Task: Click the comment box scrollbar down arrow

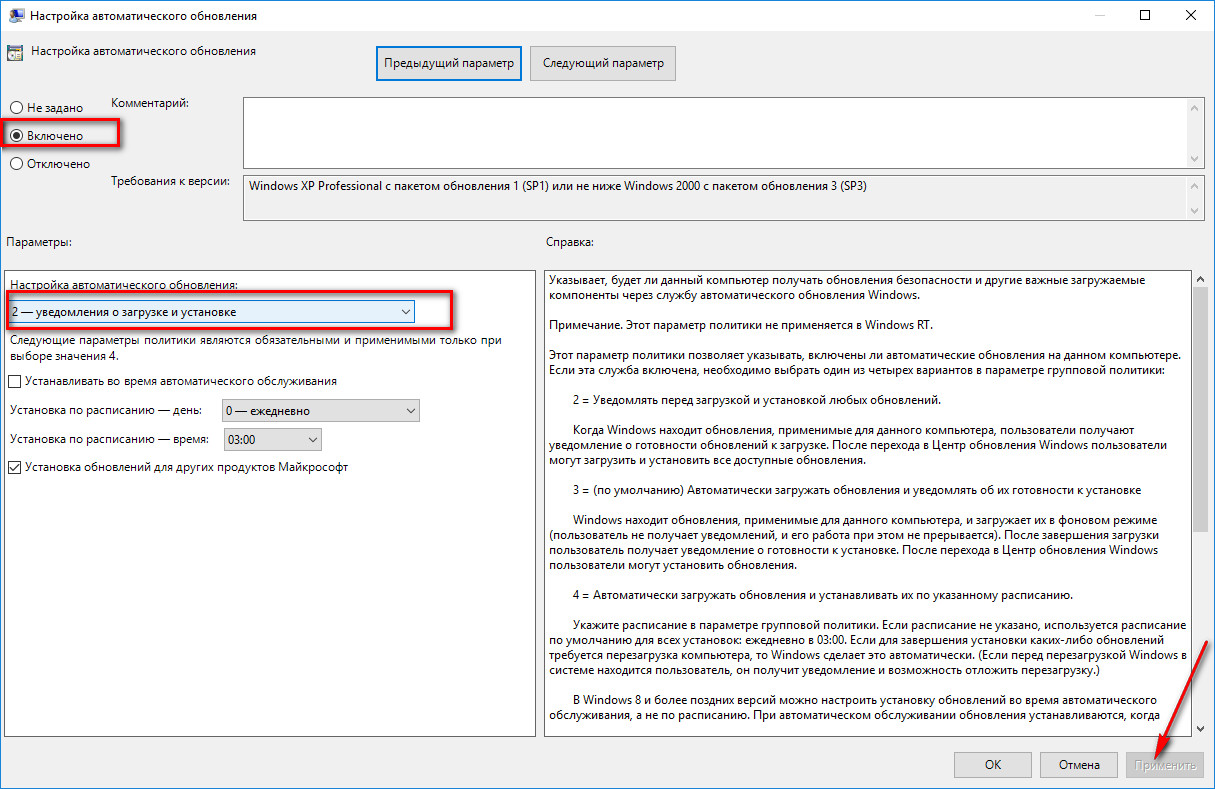Action: click(1197, 159)
